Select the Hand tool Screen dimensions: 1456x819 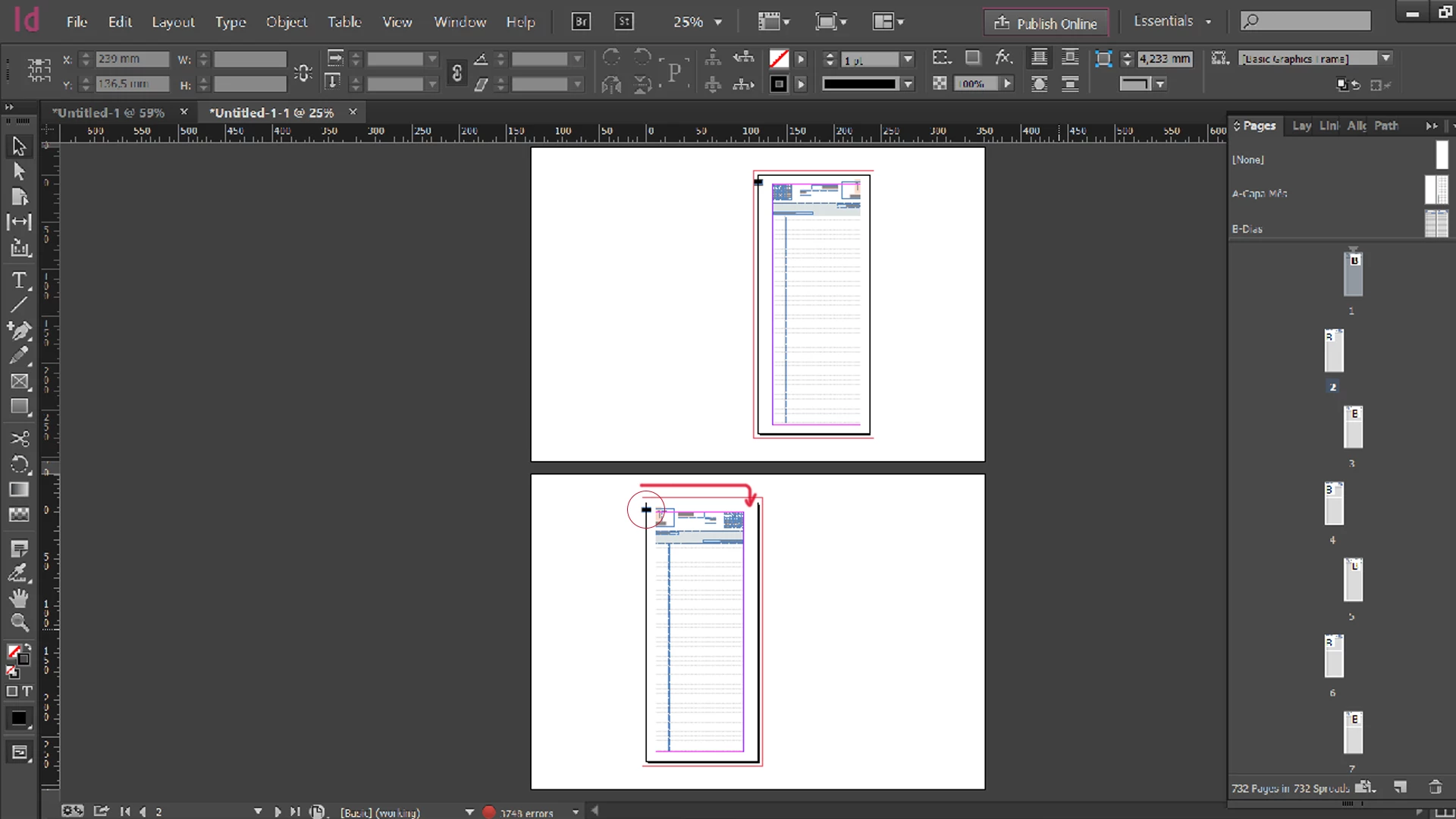click(x=19, y=598)
